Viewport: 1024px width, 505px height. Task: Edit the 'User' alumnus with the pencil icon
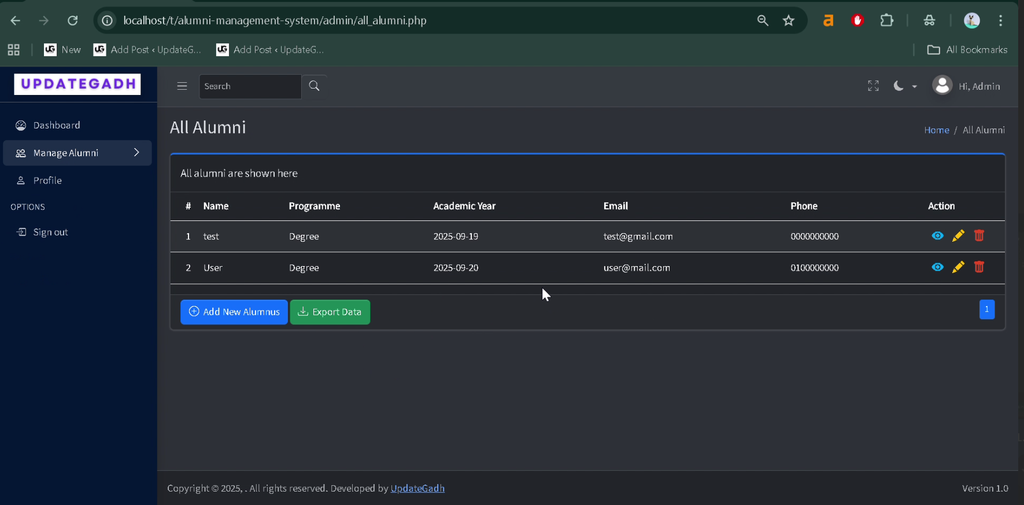pyautogui.click(x=958, y=267)
